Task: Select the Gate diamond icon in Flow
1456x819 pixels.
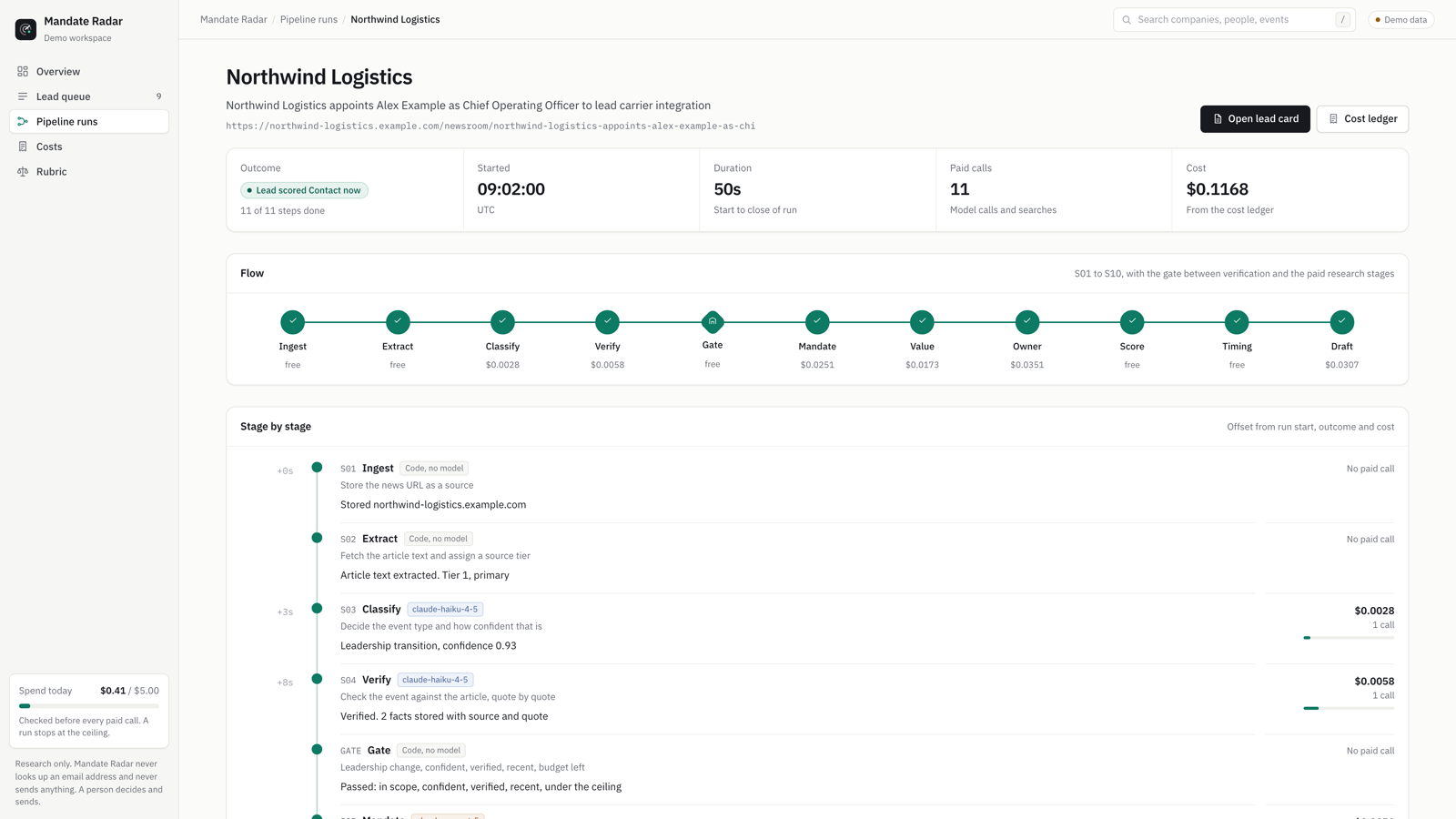Action: 713,321
